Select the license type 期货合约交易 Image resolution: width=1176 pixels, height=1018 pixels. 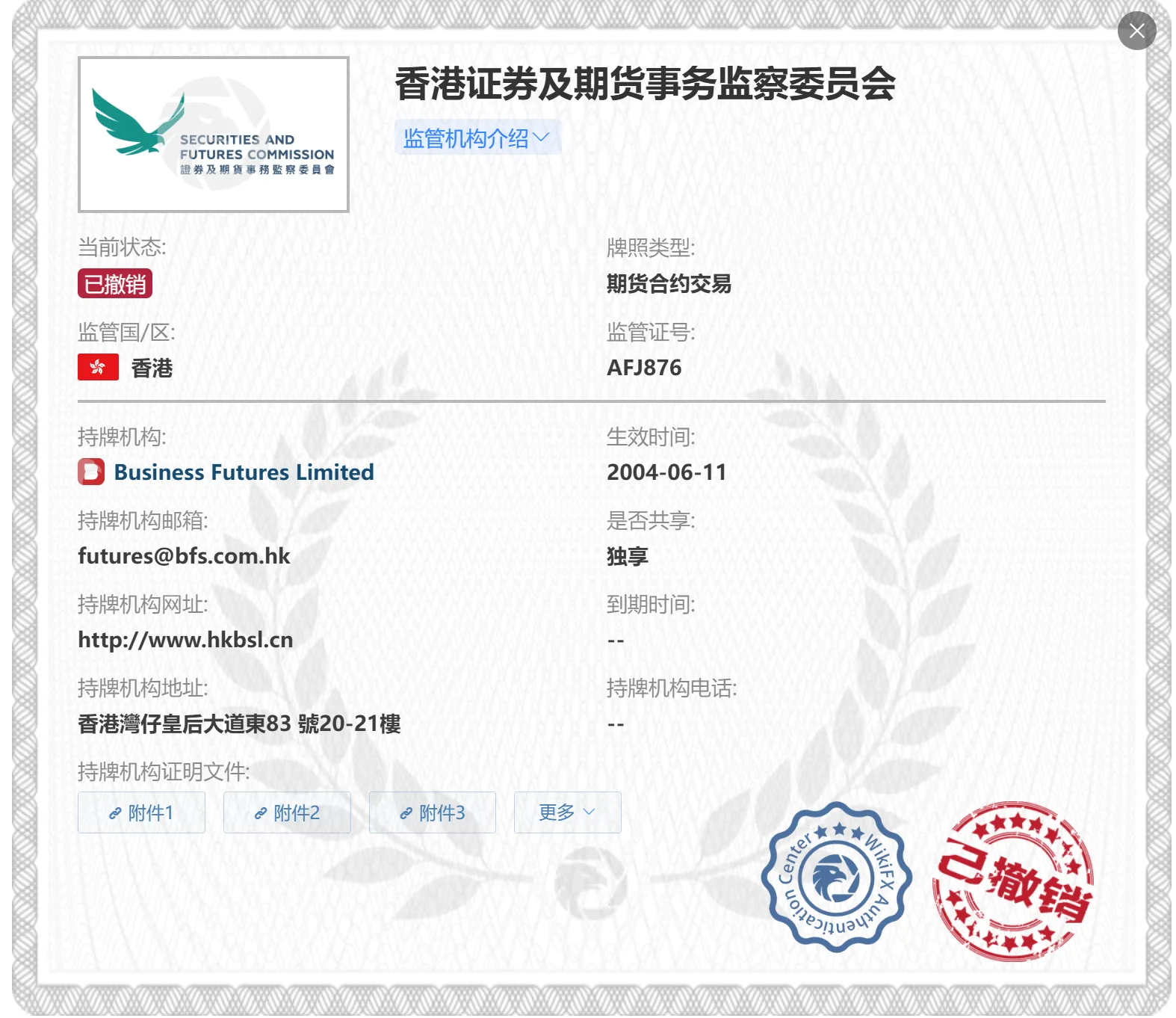[669, 284]
